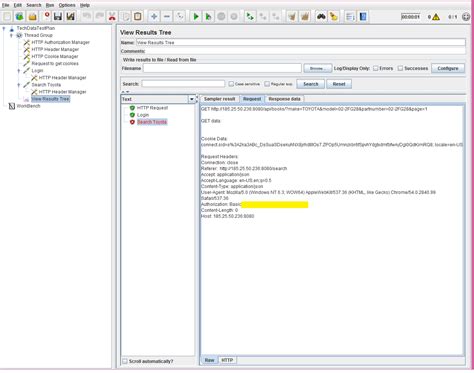Click the Remote Start All icon
The image size is (474, 373).
(250, 16)
